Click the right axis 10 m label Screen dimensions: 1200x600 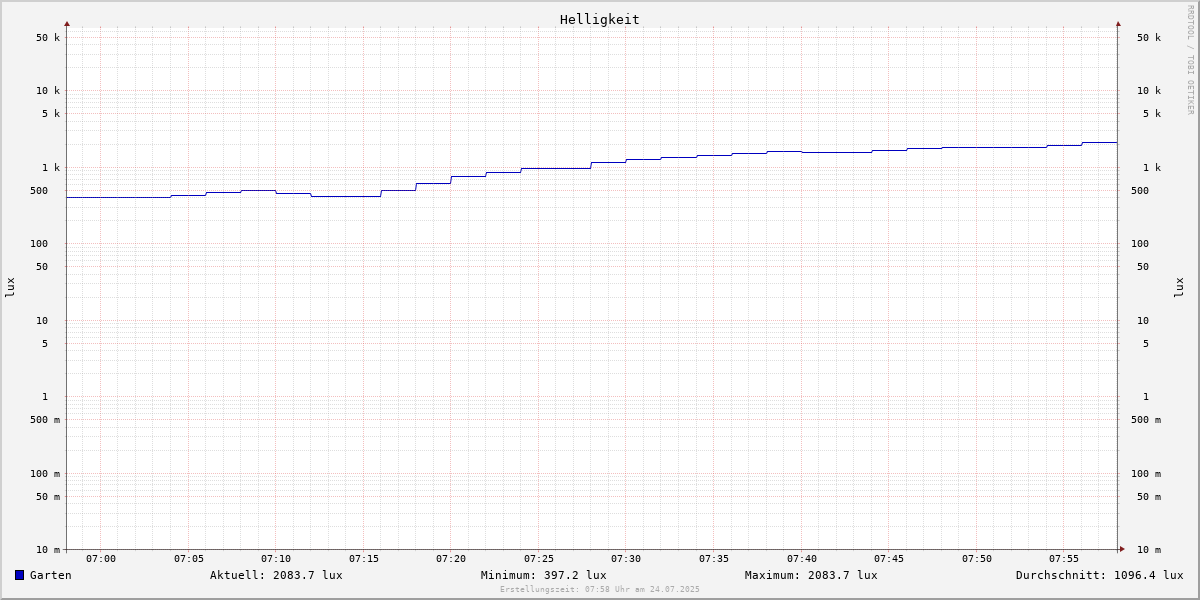(x=1149, y=550)
